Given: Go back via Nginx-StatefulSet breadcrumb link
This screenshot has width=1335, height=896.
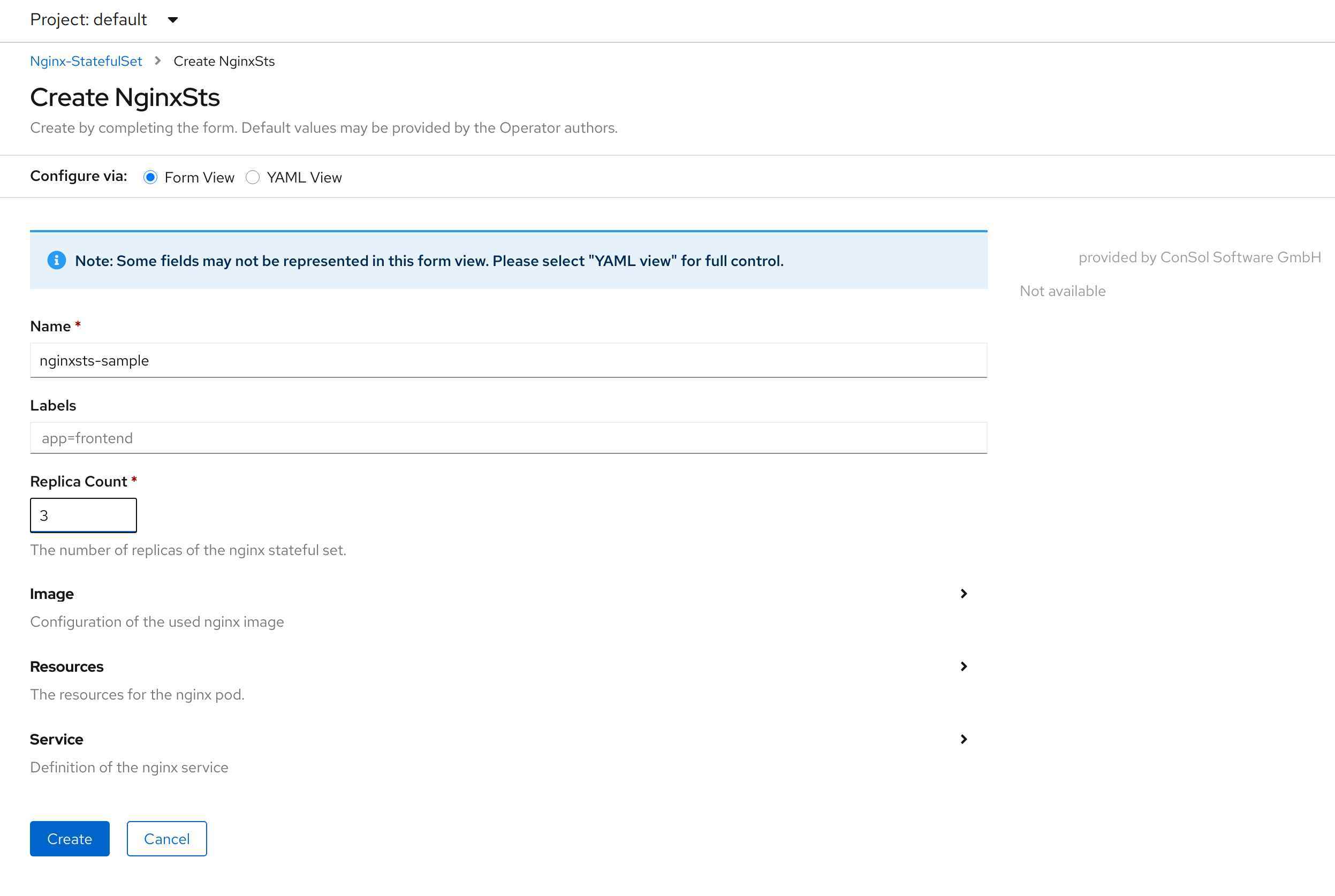Looking at the screenshot, I should pos(86,61).
